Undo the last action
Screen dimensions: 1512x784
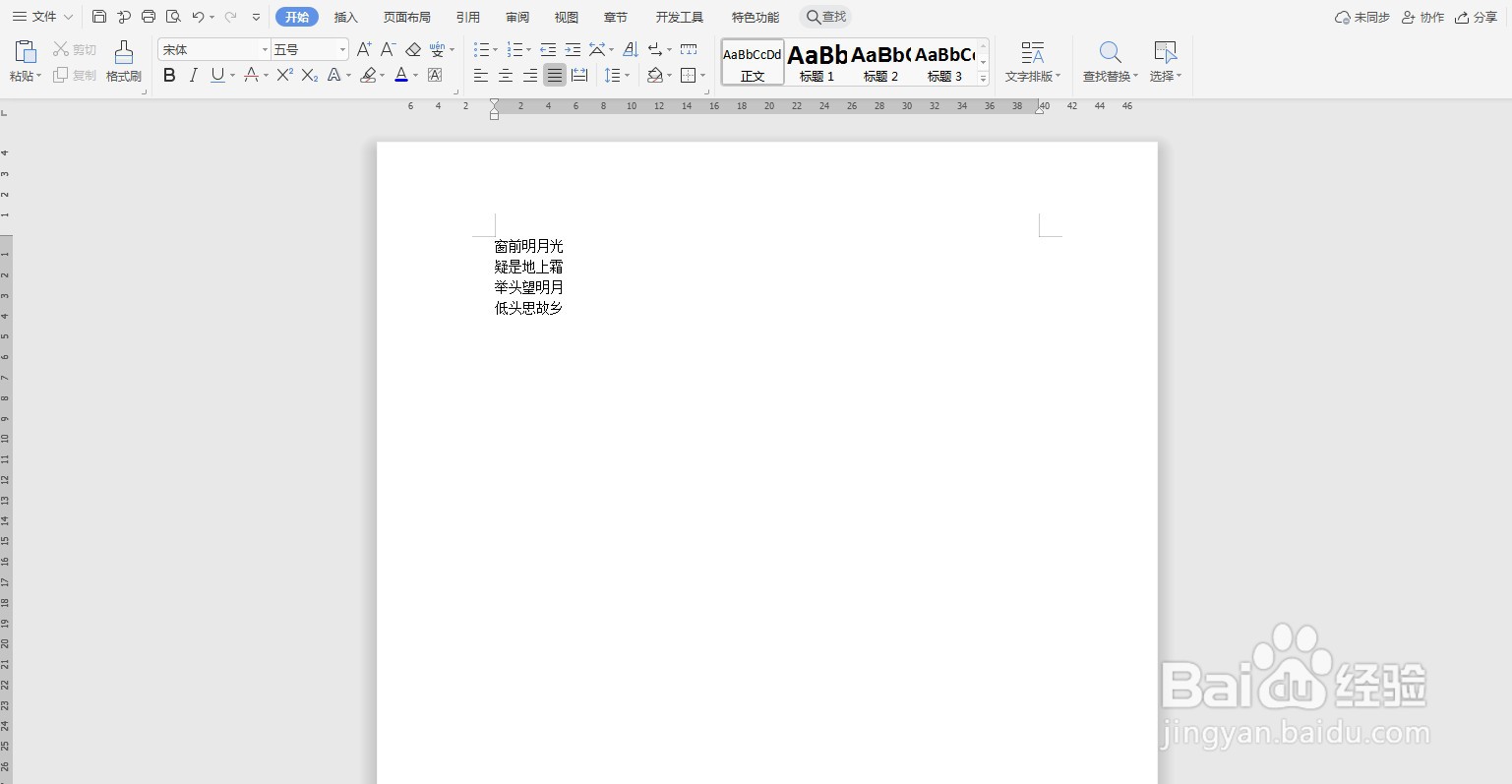point(198,17)
